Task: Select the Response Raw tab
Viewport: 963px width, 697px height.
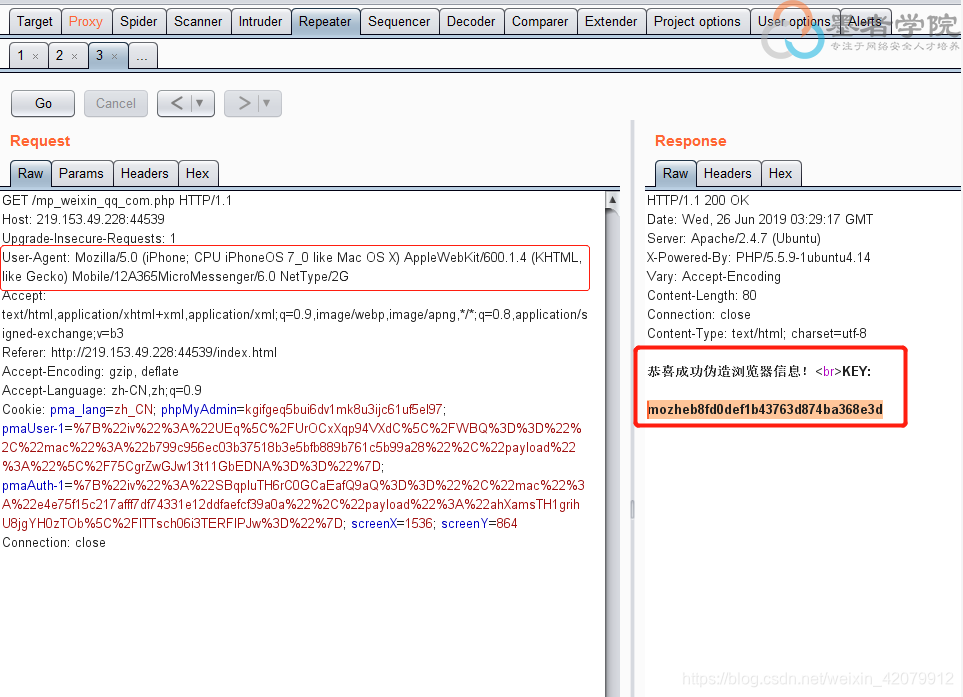Action: [676, 174]
